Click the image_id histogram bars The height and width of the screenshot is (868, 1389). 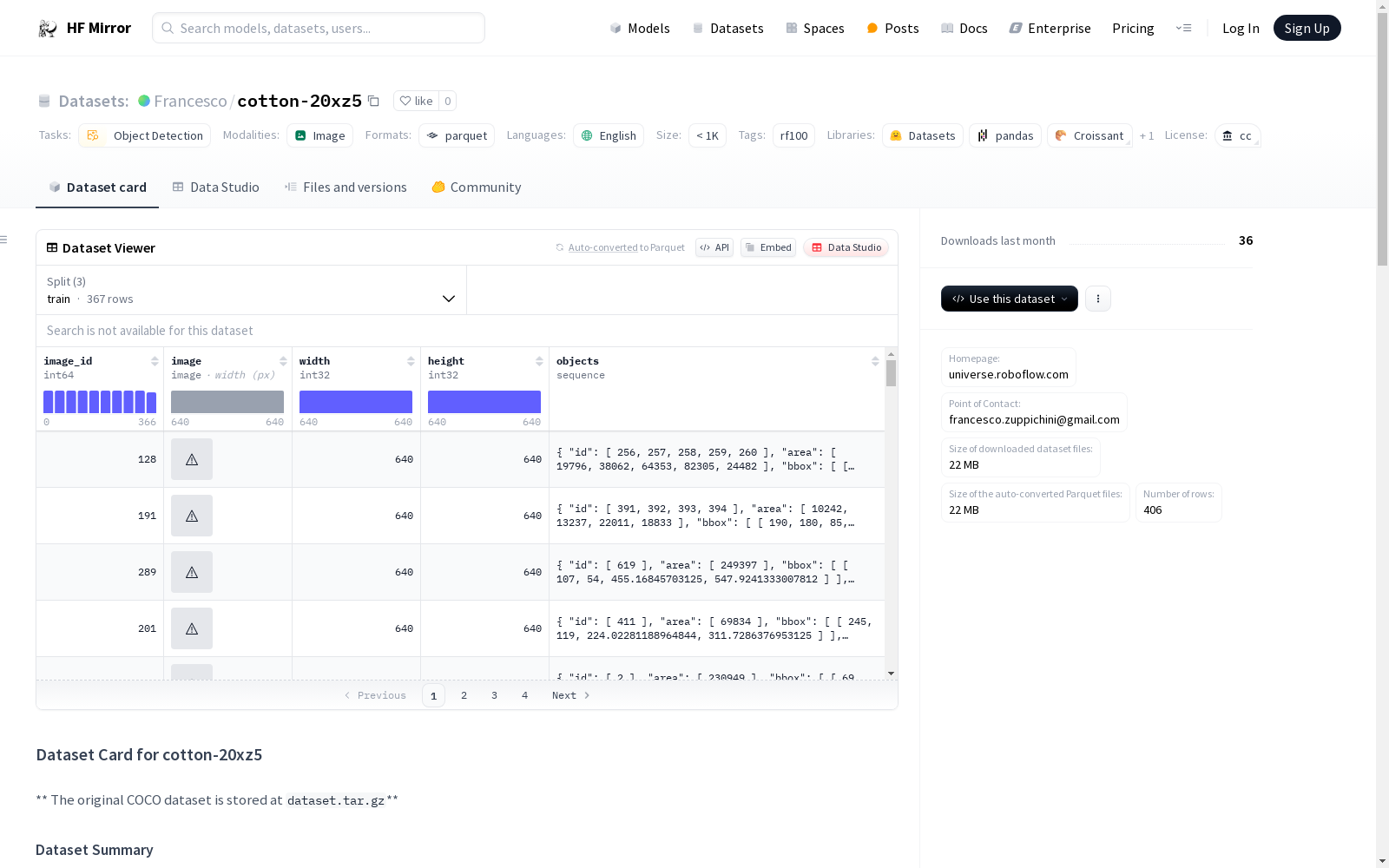(x=100, y=402)
